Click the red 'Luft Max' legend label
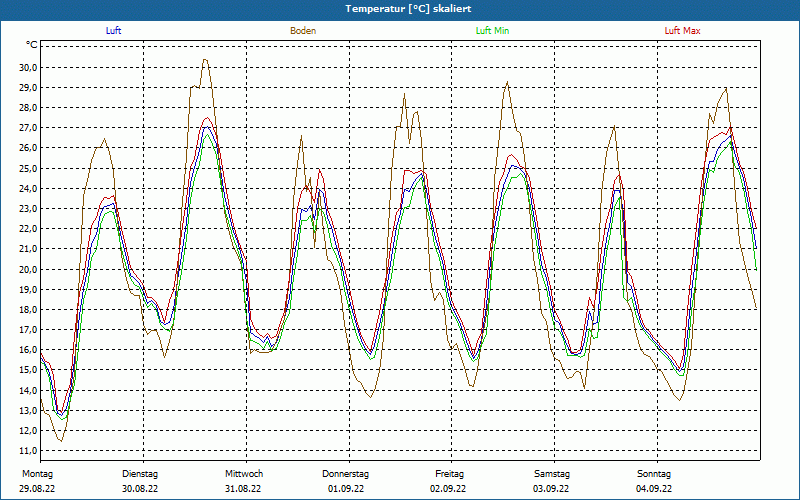800x500 pixels. pos(683,31)
